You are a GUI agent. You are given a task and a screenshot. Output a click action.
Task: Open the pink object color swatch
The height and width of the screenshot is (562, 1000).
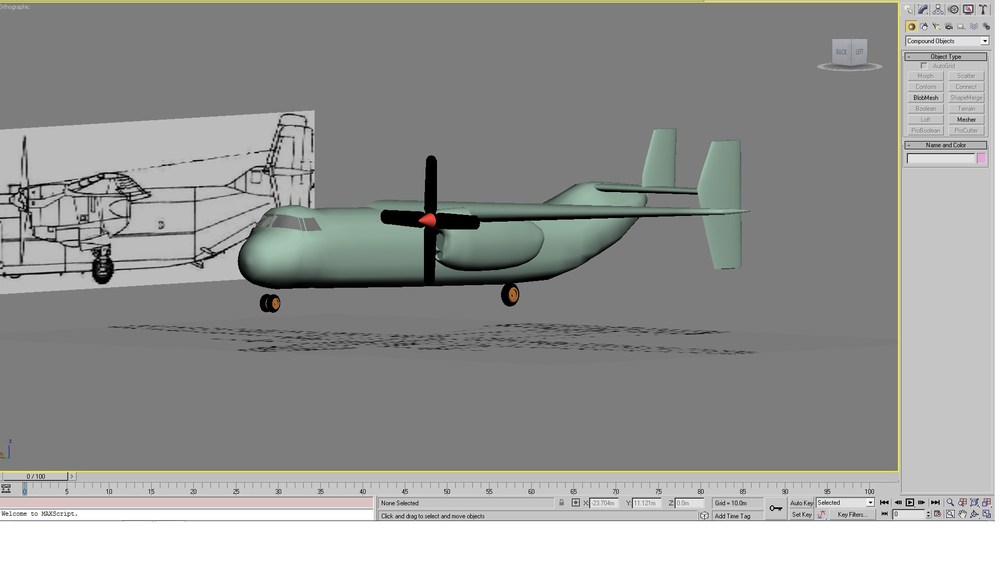(x=982, y=158)
